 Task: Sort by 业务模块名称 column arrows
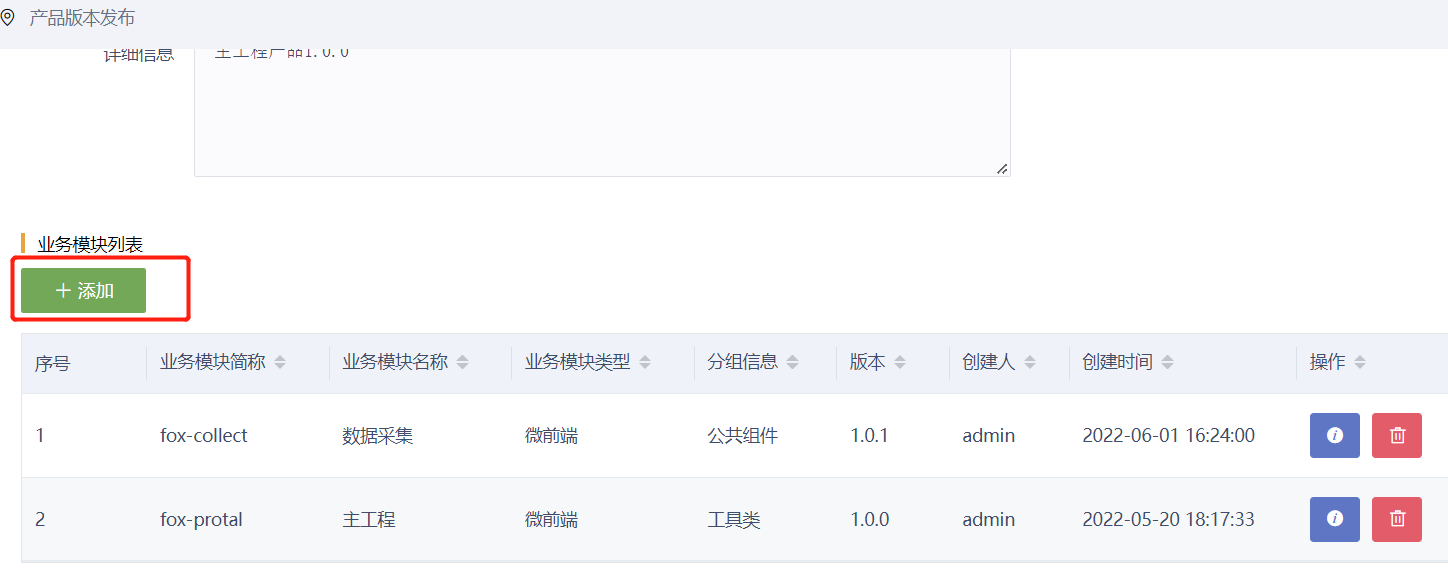tap(462, 363)
